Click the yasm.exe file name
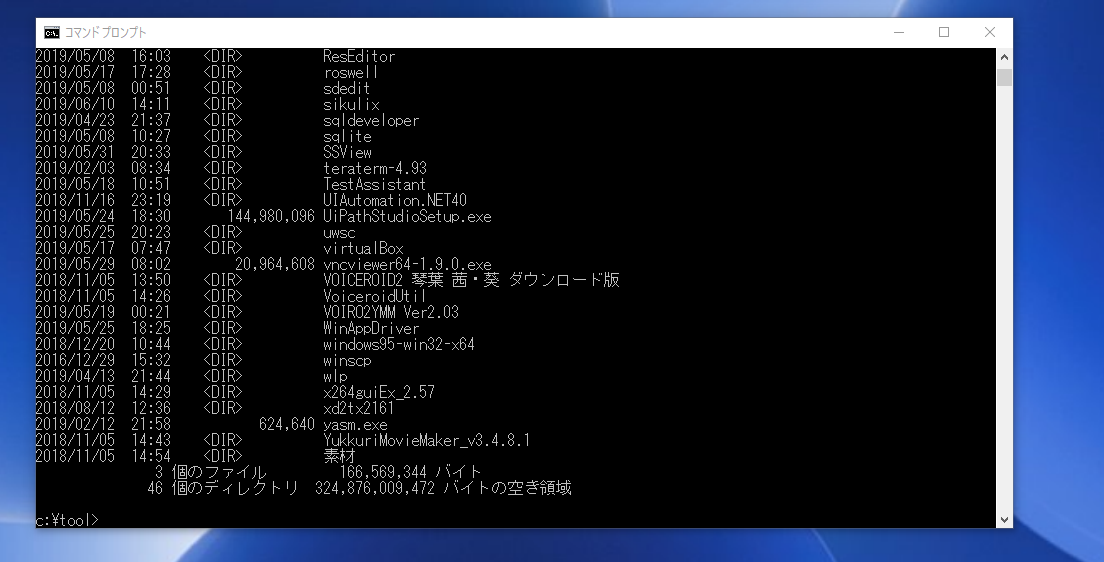Screen dimensions: 1104x562 355,425
